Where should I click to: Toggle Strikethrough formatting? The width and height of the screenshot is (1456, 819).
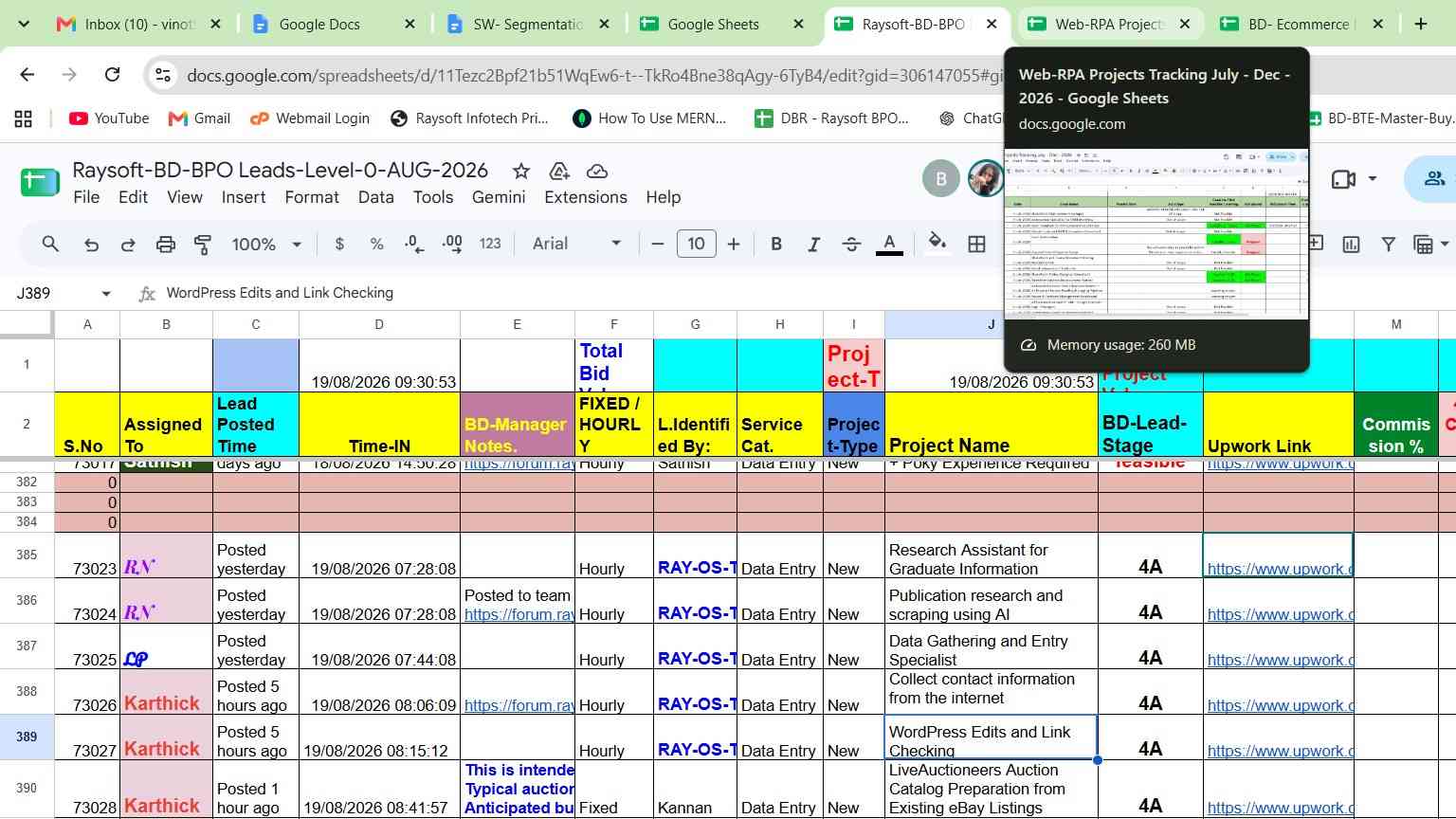coord(851,245)
